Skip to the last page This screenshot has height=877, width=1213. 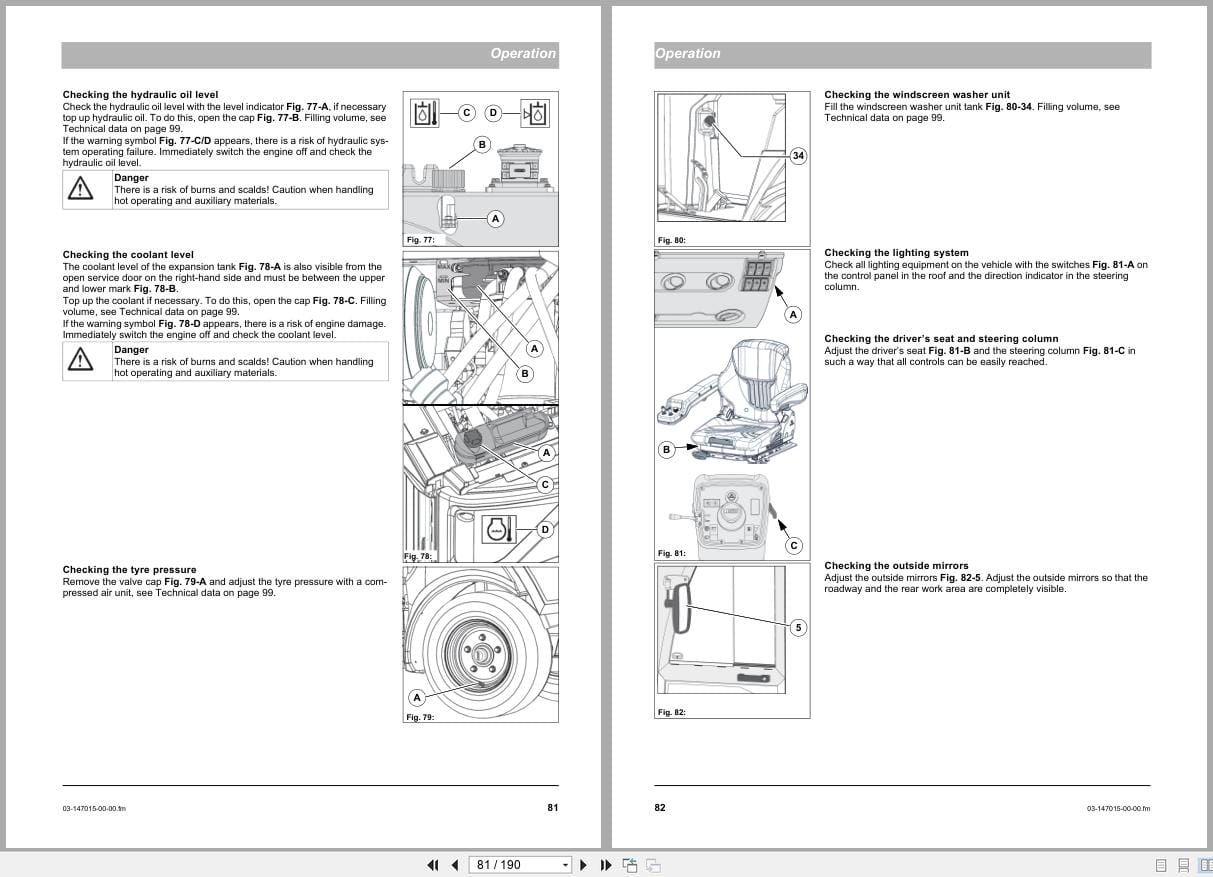[x=606, y=864]
